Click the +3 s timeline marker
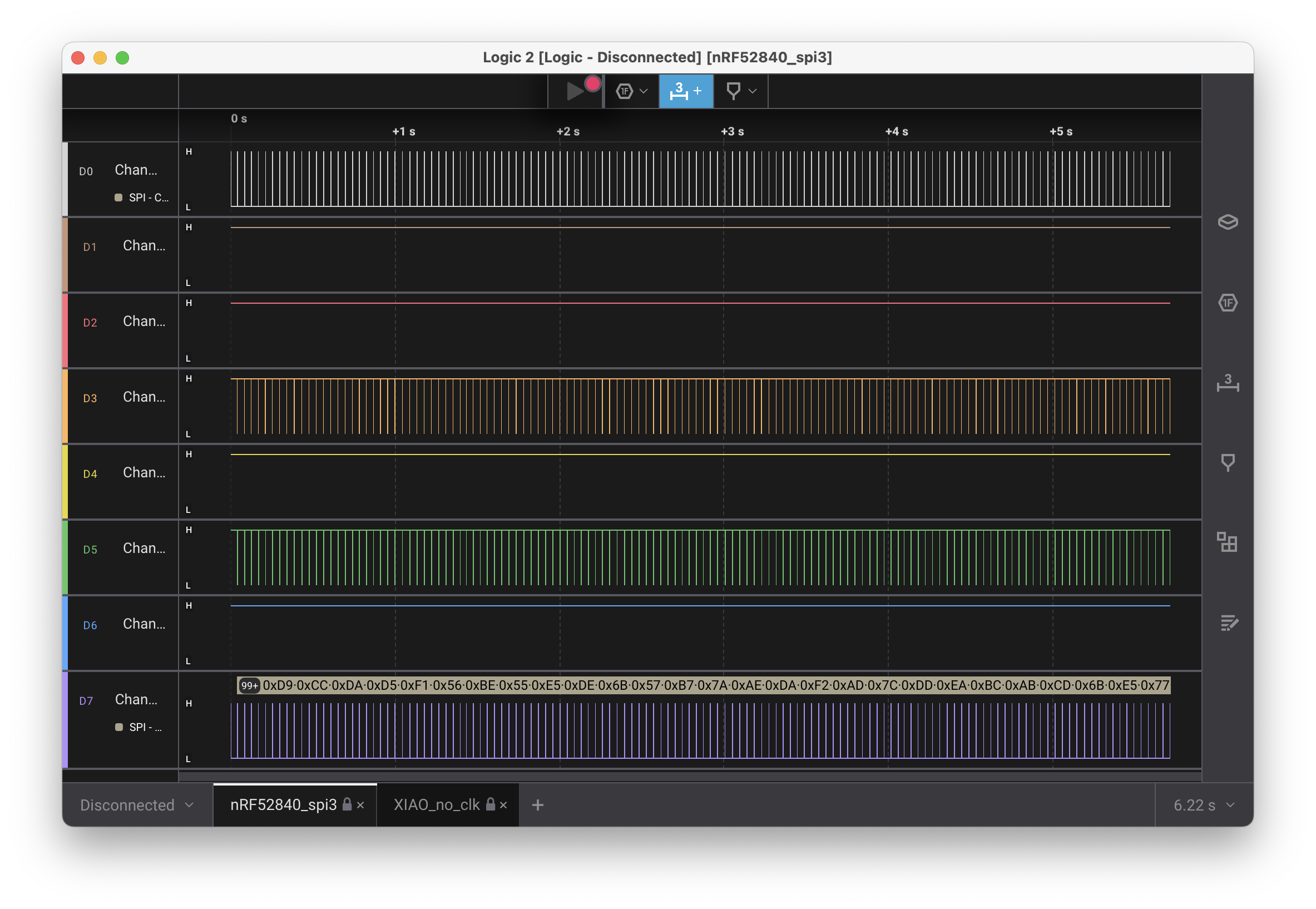 (733, 131)
